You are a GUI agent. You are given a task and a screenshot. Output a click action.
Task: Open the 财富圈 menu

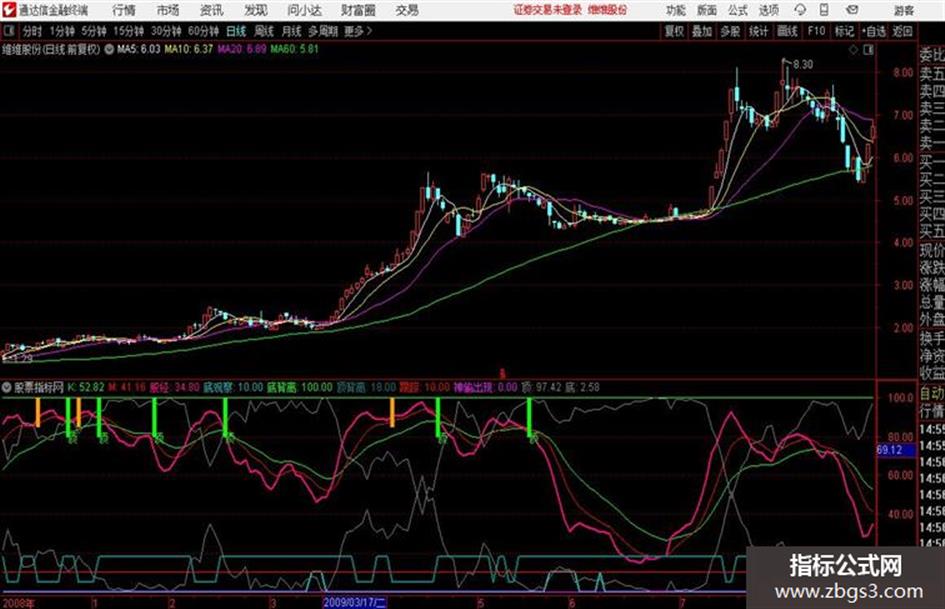click(x=358, y=10)
